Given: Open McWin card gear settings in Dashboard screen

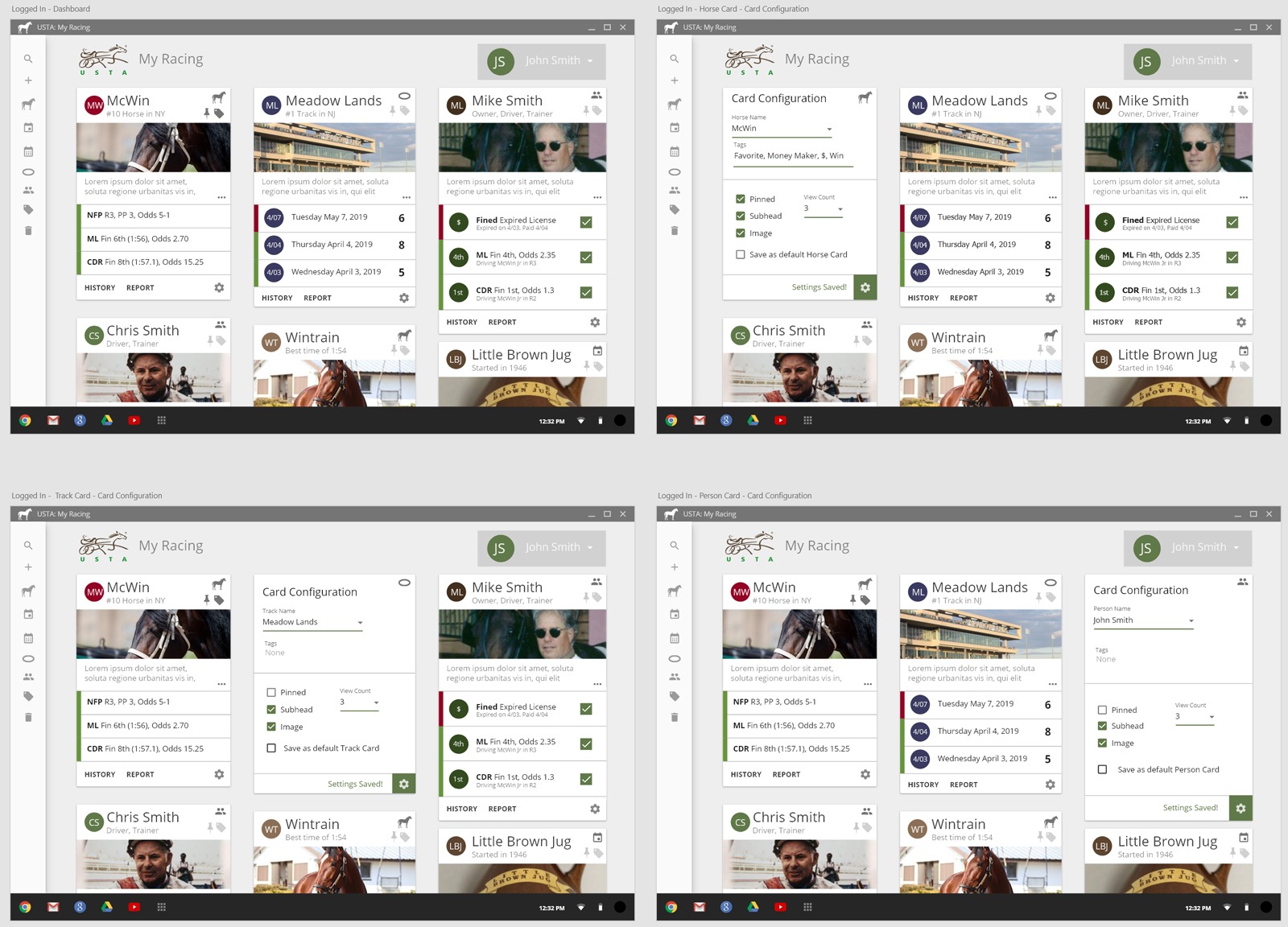Looking at the screenshot, I should click(x=219, y=287).
